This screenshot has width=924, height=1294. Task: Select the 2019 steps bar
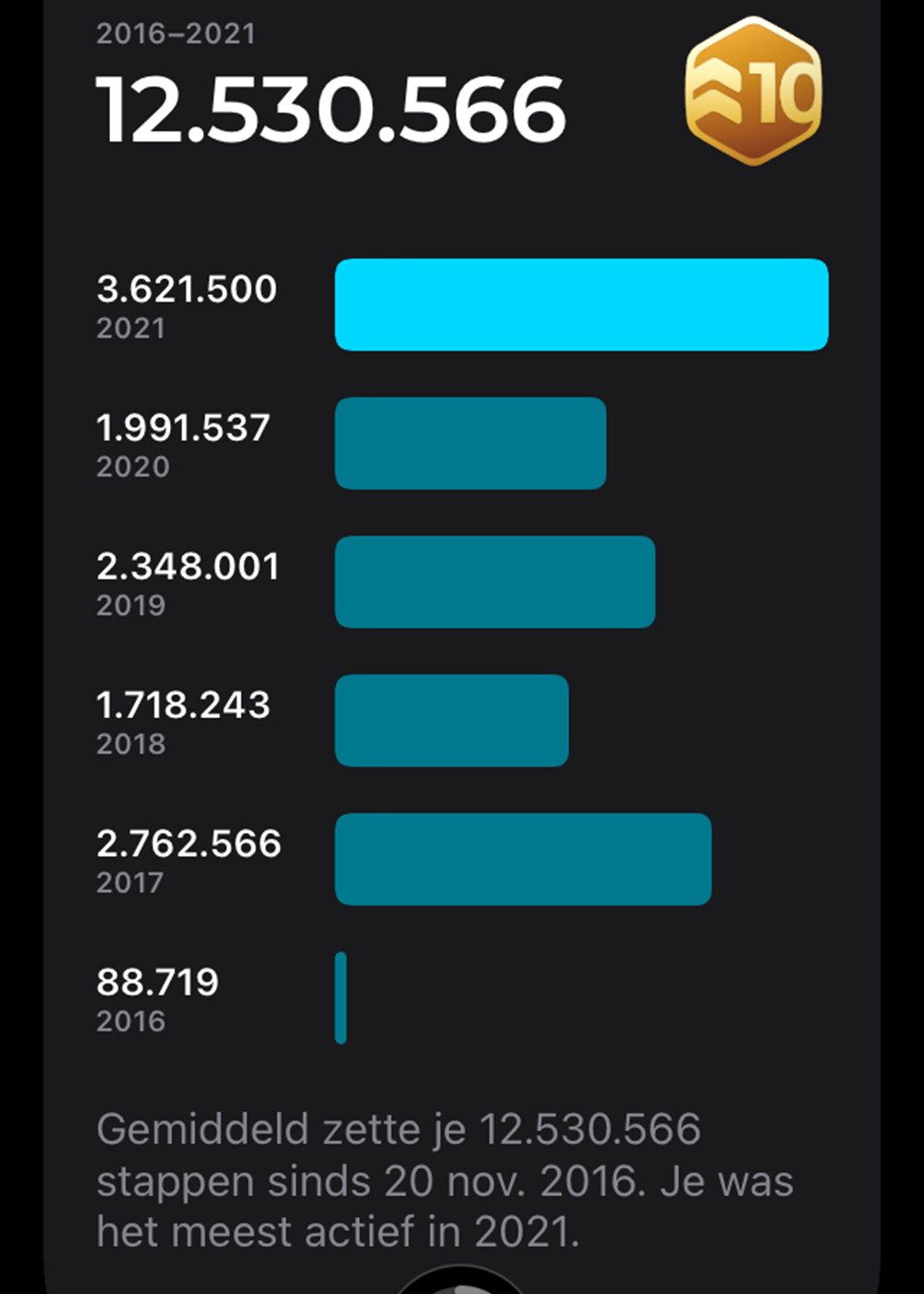click(x=494, y=581)
